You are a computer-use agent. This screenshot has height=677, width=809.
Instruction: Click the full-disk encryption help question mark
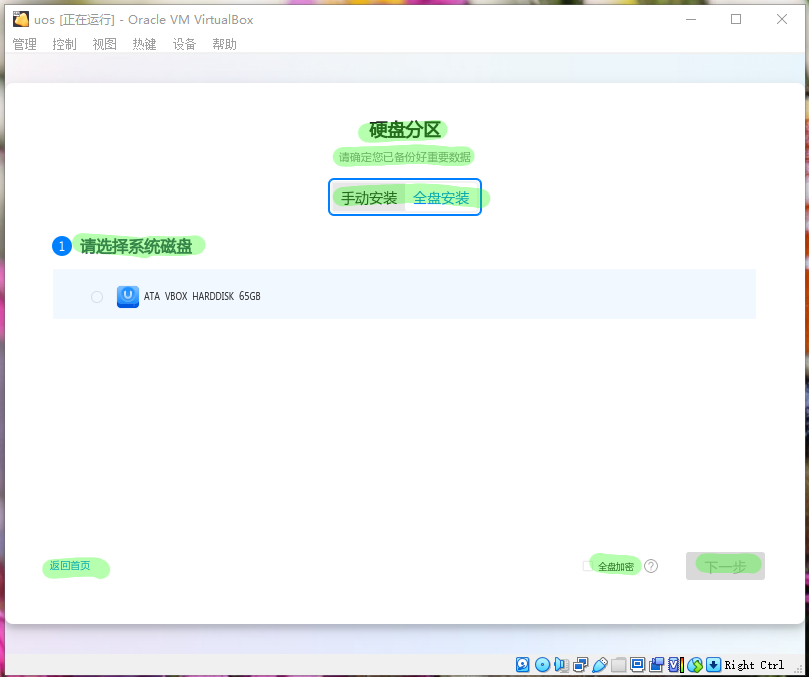(x=651, y=566)
